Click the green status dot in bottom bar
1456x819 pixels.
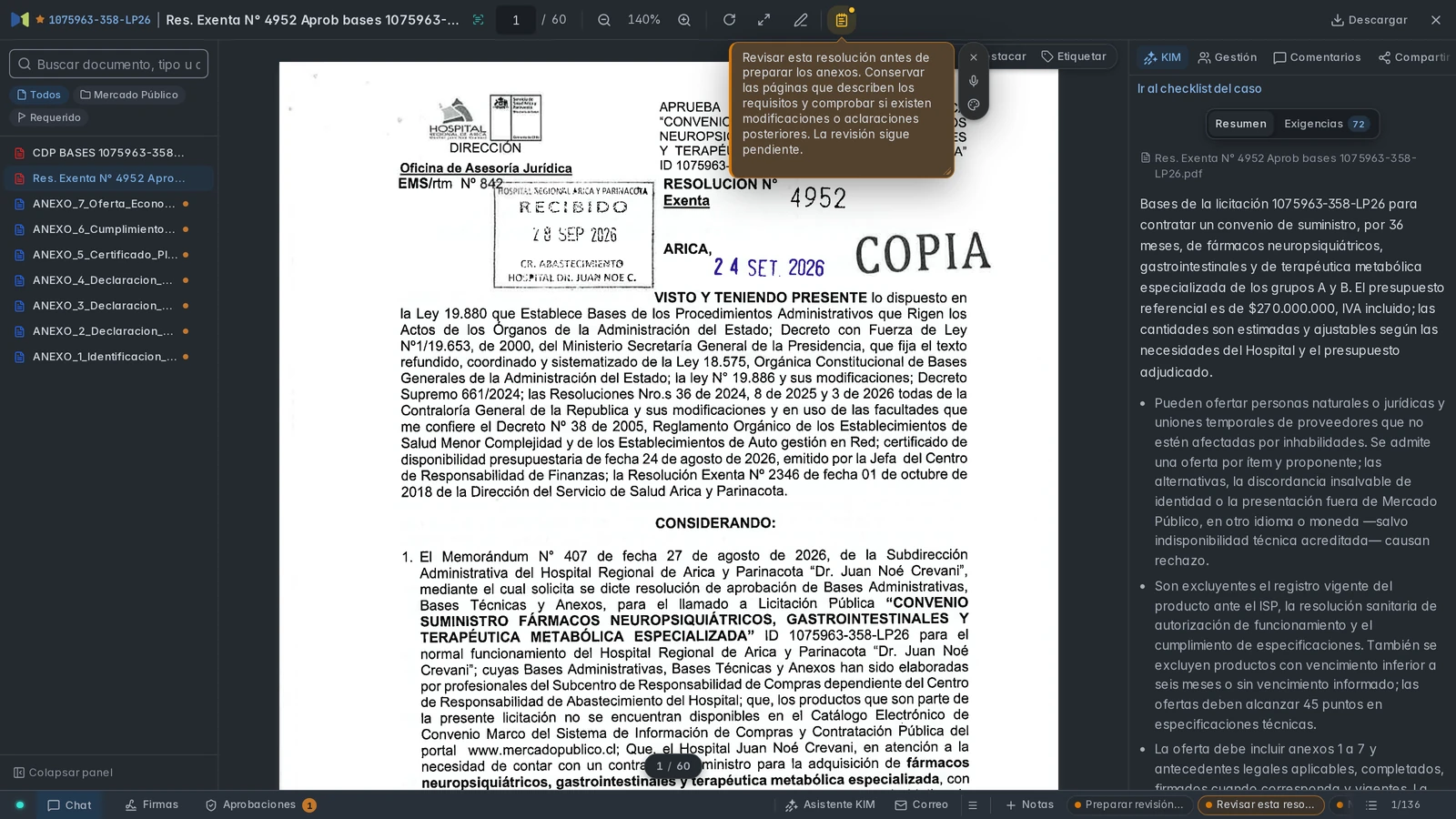20,804
